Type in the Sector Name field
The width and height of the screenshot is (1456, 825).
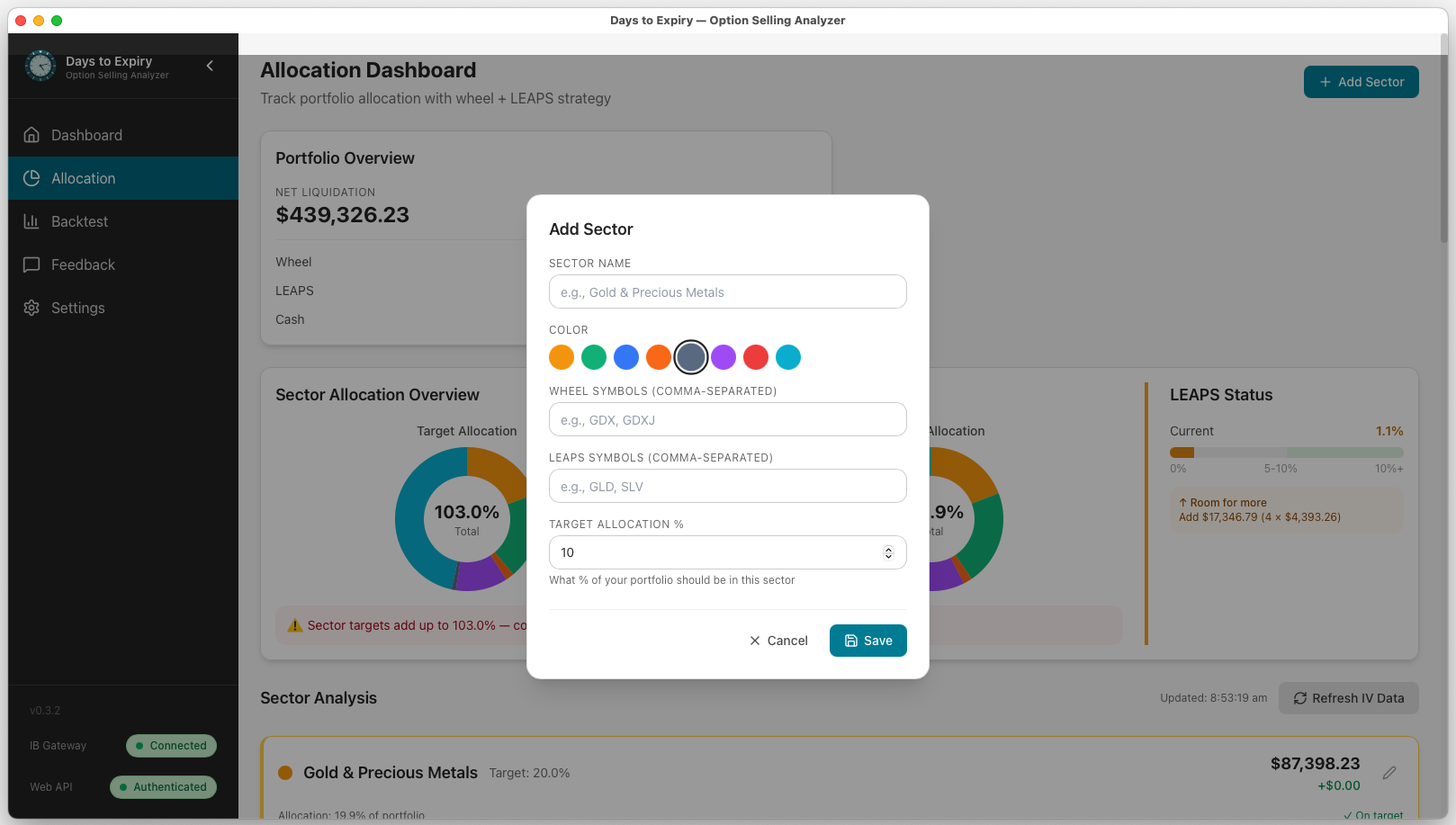[x=727, y=292]
